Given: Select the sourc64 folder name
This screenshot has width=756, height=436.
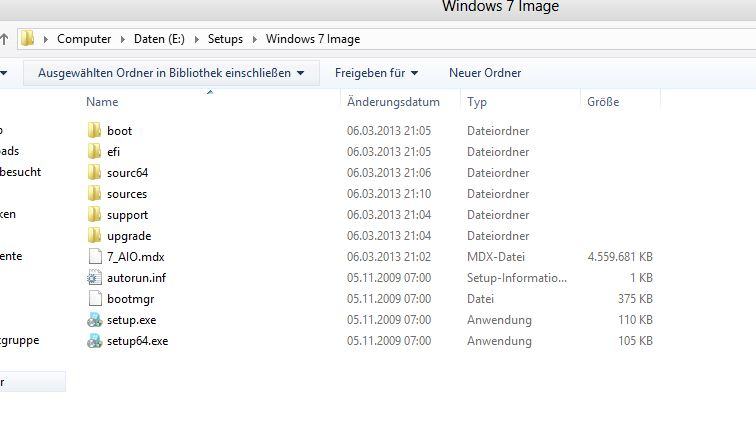Looking at the screenshot, I should point(127,173).
